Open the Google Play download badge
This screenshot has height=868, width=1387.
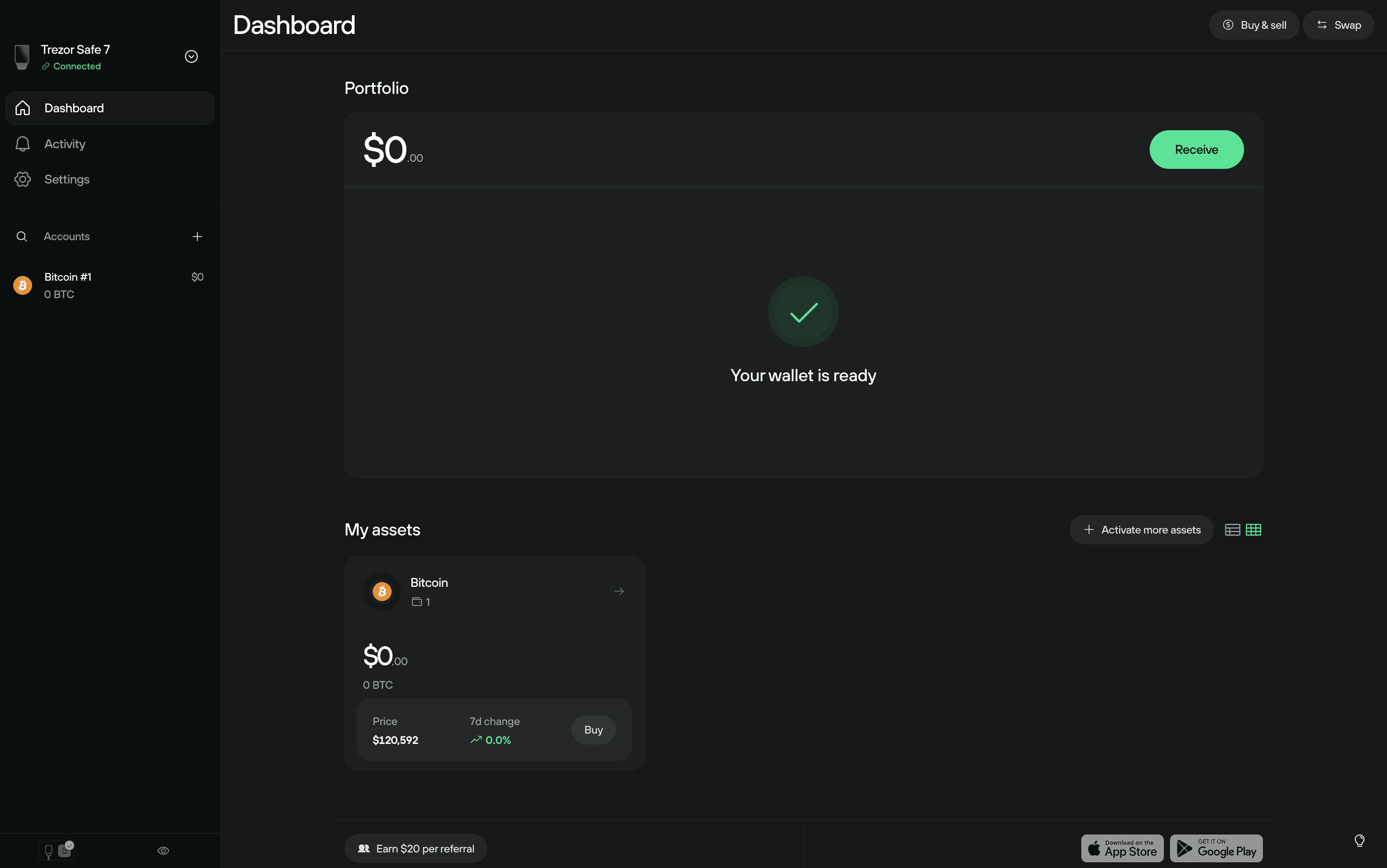click(x=1216, y=849)
